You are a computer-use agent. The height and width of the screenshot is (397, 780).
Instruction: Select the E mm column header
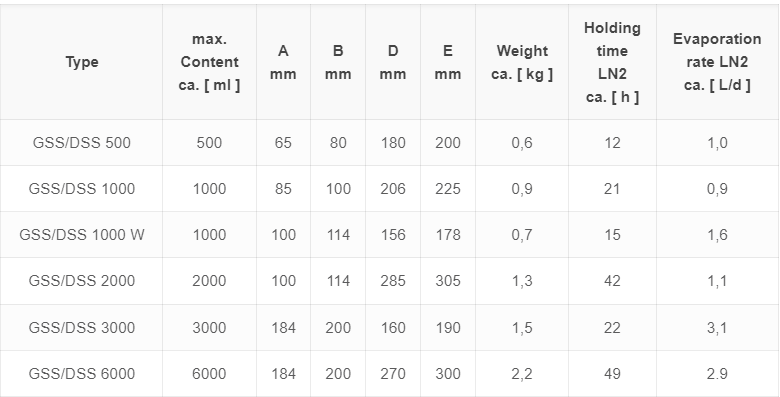(x=447, y=62)
